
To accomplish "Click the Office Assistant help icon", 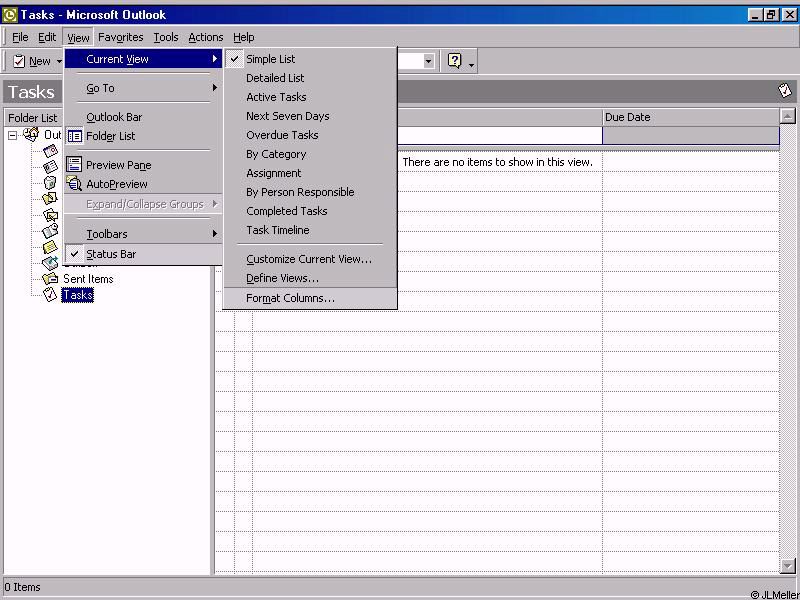I will point(455,61).
